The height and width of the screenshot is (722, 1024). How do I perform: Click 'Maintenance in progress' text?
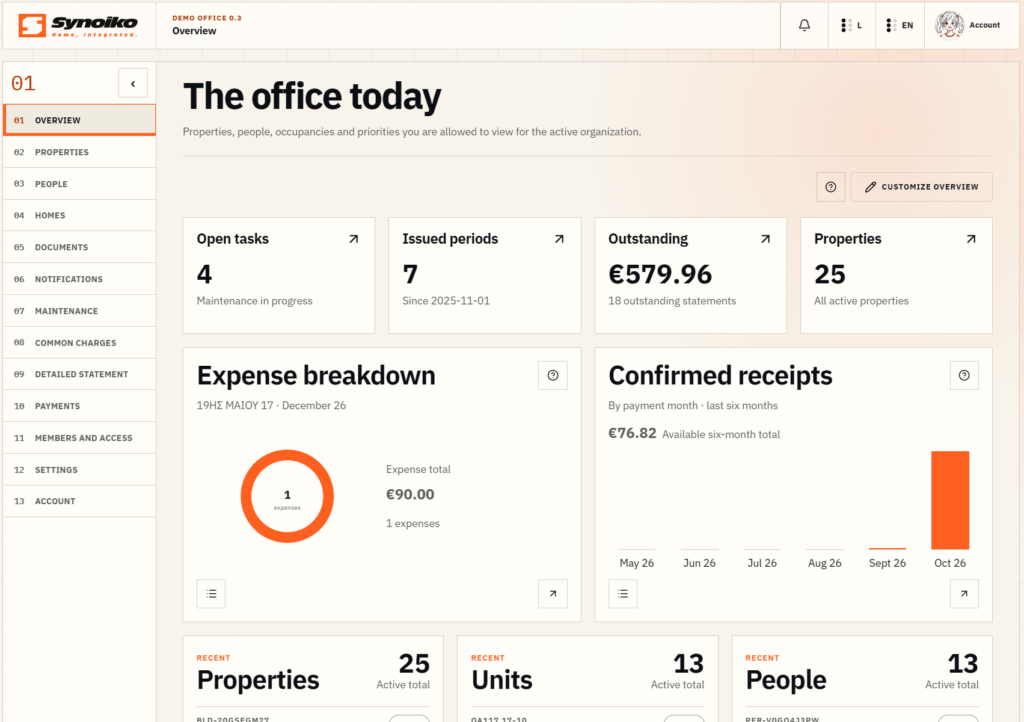click(x=255, y=301)
